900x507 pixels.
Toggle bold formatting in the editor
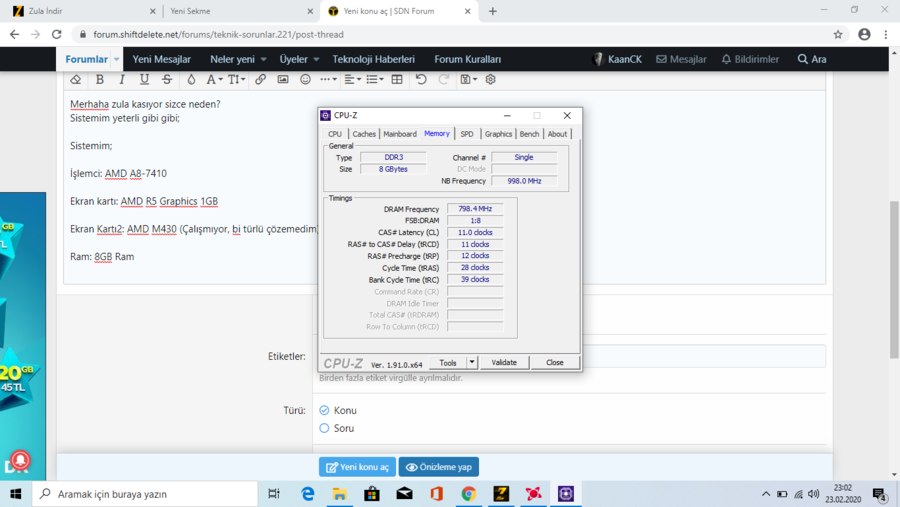coord(100,80)
